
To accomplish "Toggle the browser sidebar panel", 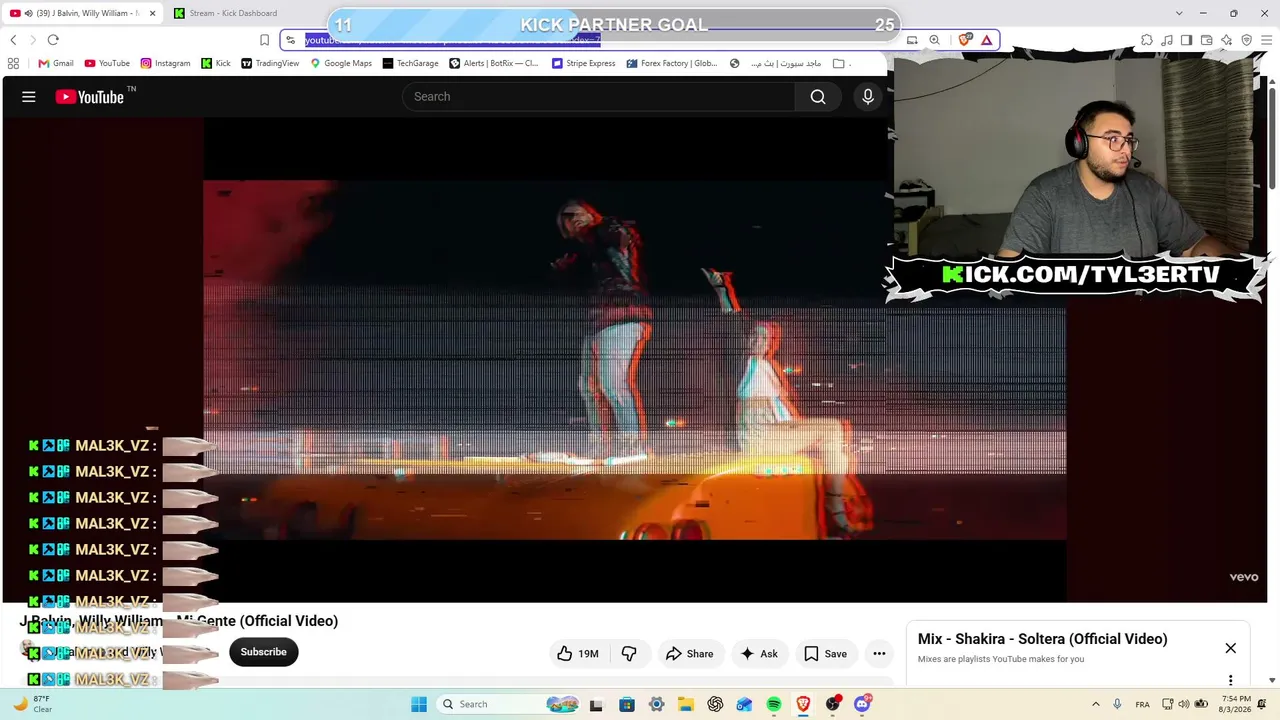I will tap(1187, 40).
